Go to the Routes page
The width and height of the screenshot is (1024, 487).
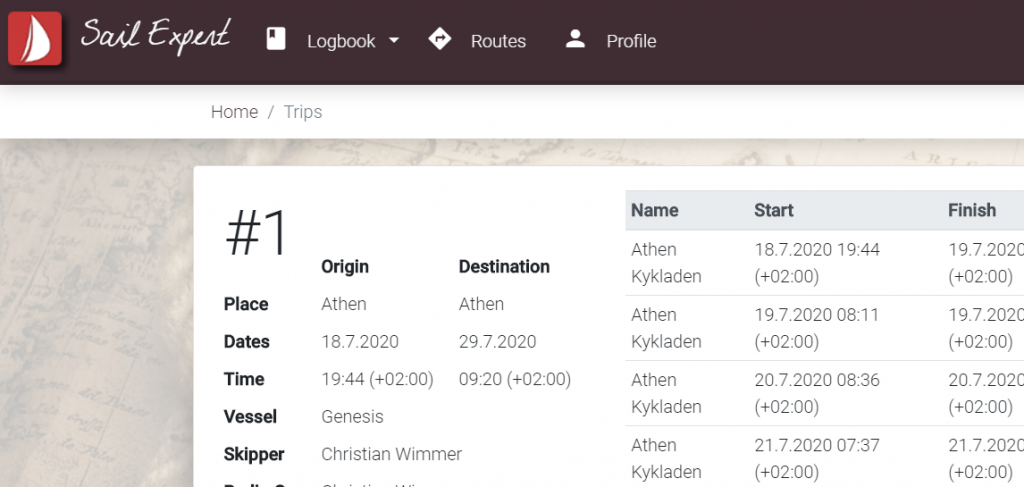pyautogui.click(x=498, y=41)
